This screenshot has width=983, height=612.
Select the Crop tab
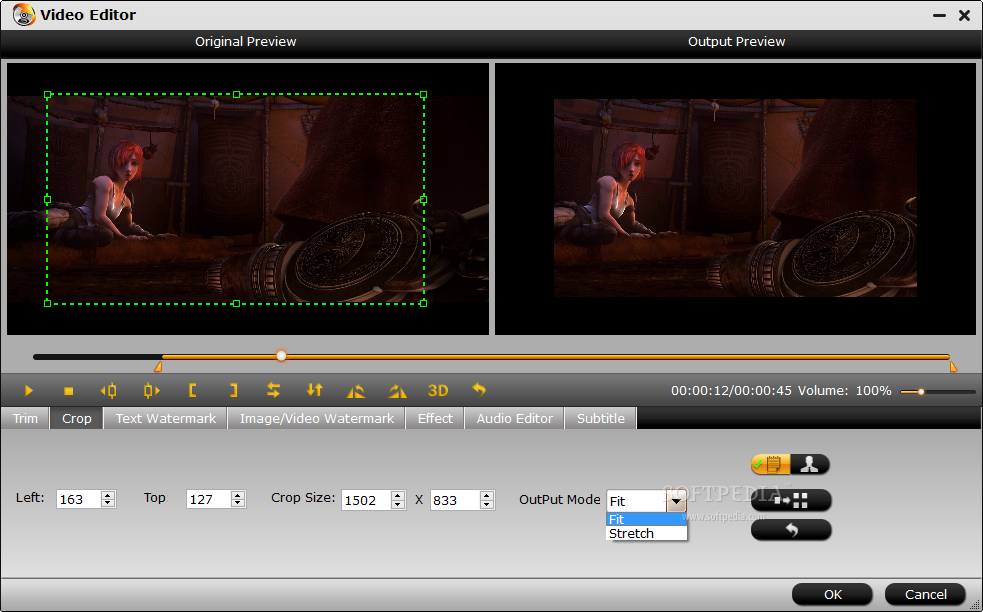pyautogui.click(x=76, y=418)
